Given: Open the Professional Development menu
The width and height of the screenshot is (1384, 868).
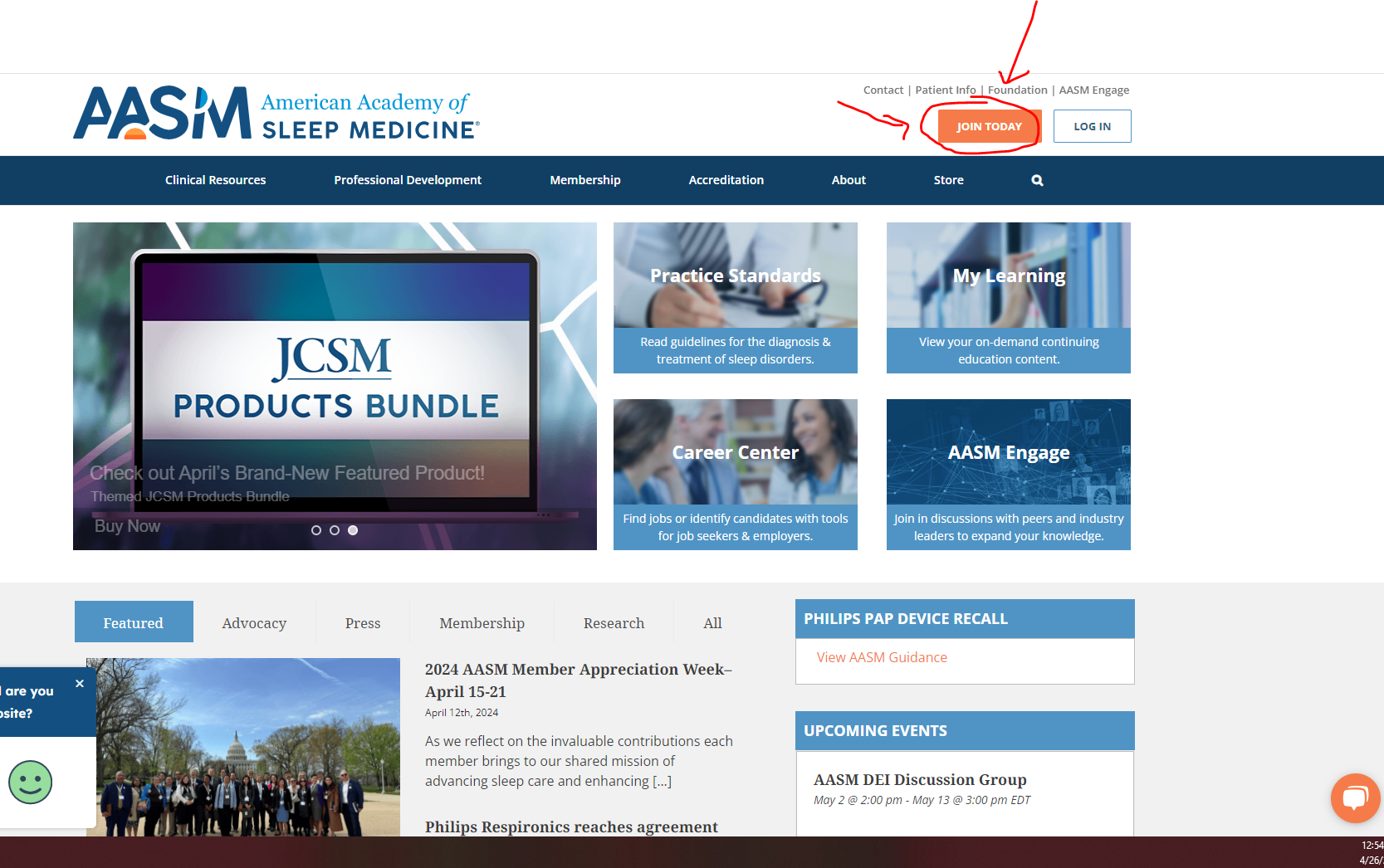Looking at the screenshot, I should (408, 180).
